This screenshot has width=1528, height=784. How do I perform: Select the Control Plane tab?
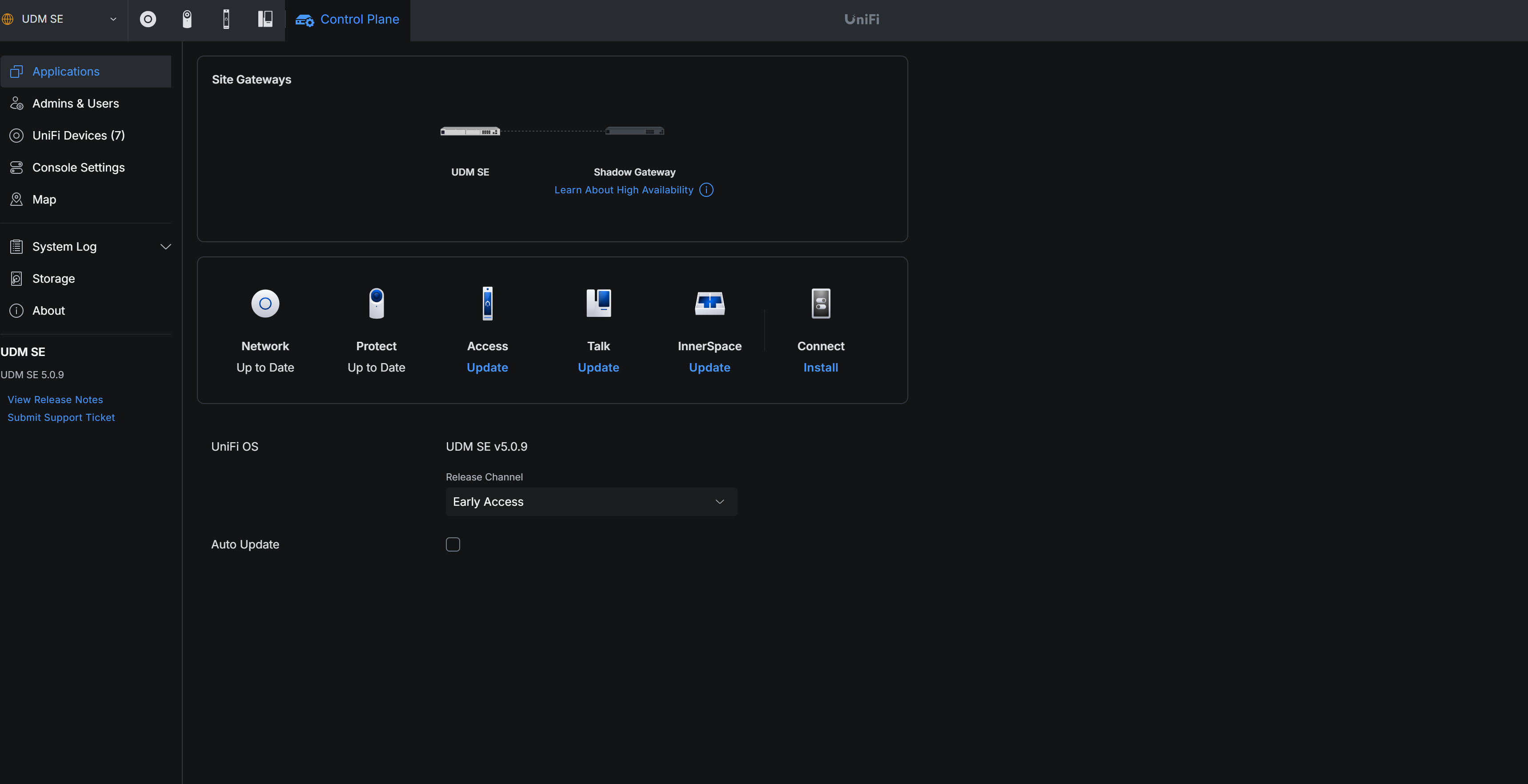(x=348, y=19)
